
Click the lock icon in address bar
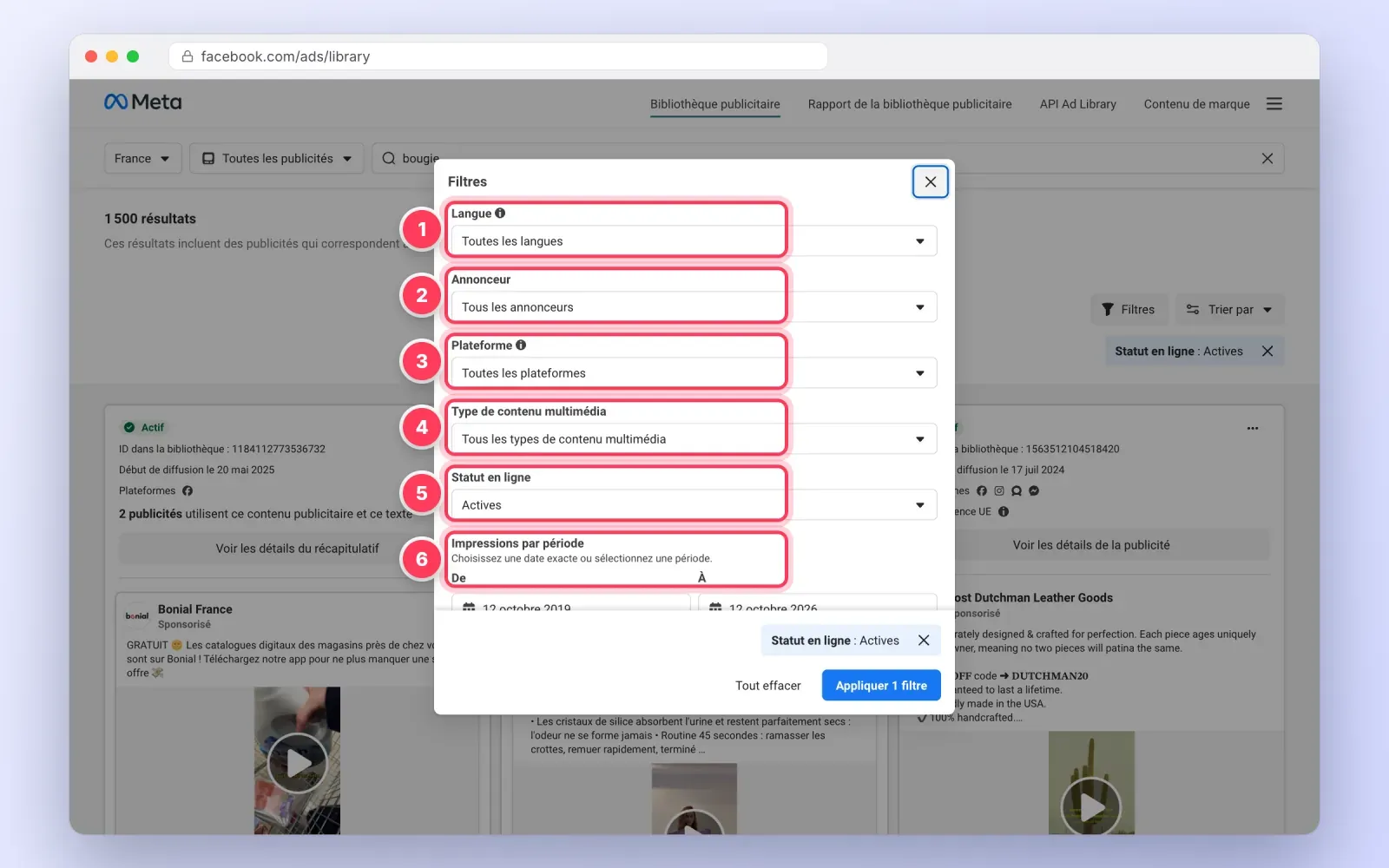point(187,56)
